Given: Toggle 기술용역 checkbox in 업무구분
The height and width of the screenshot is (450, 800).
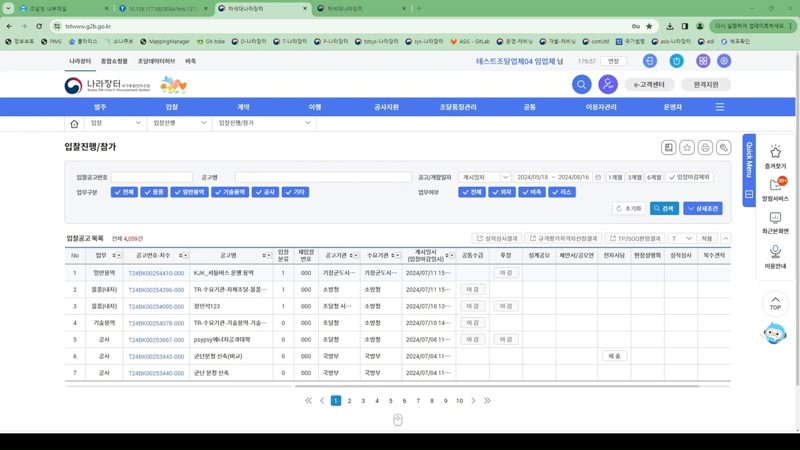Looking at the screenshot, I should click(x=230, y=192).
